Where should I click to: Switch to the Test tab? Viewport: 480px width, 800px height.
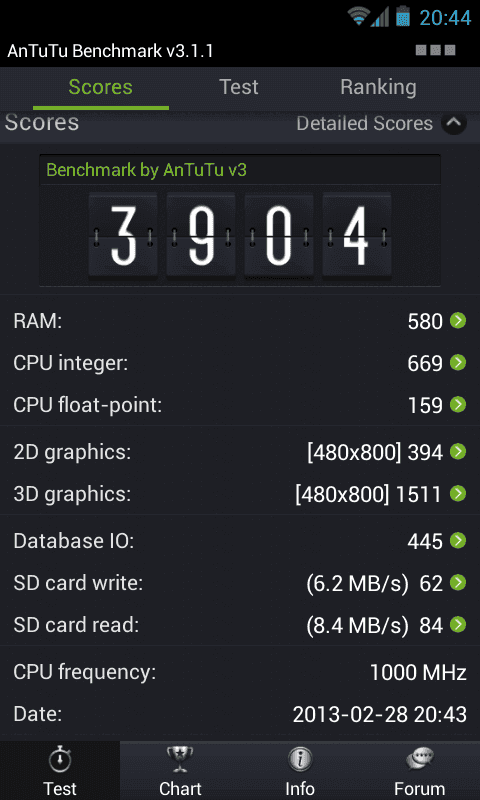click(239, 87)
